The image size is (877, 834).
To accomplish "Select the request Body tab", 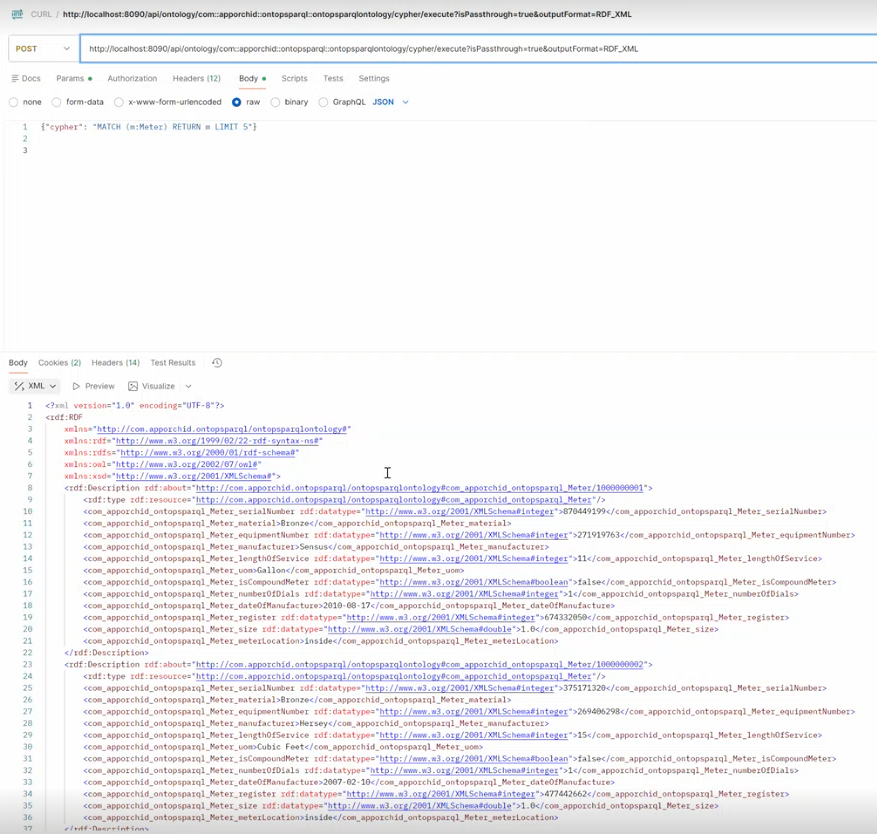I will coord(252,78).
